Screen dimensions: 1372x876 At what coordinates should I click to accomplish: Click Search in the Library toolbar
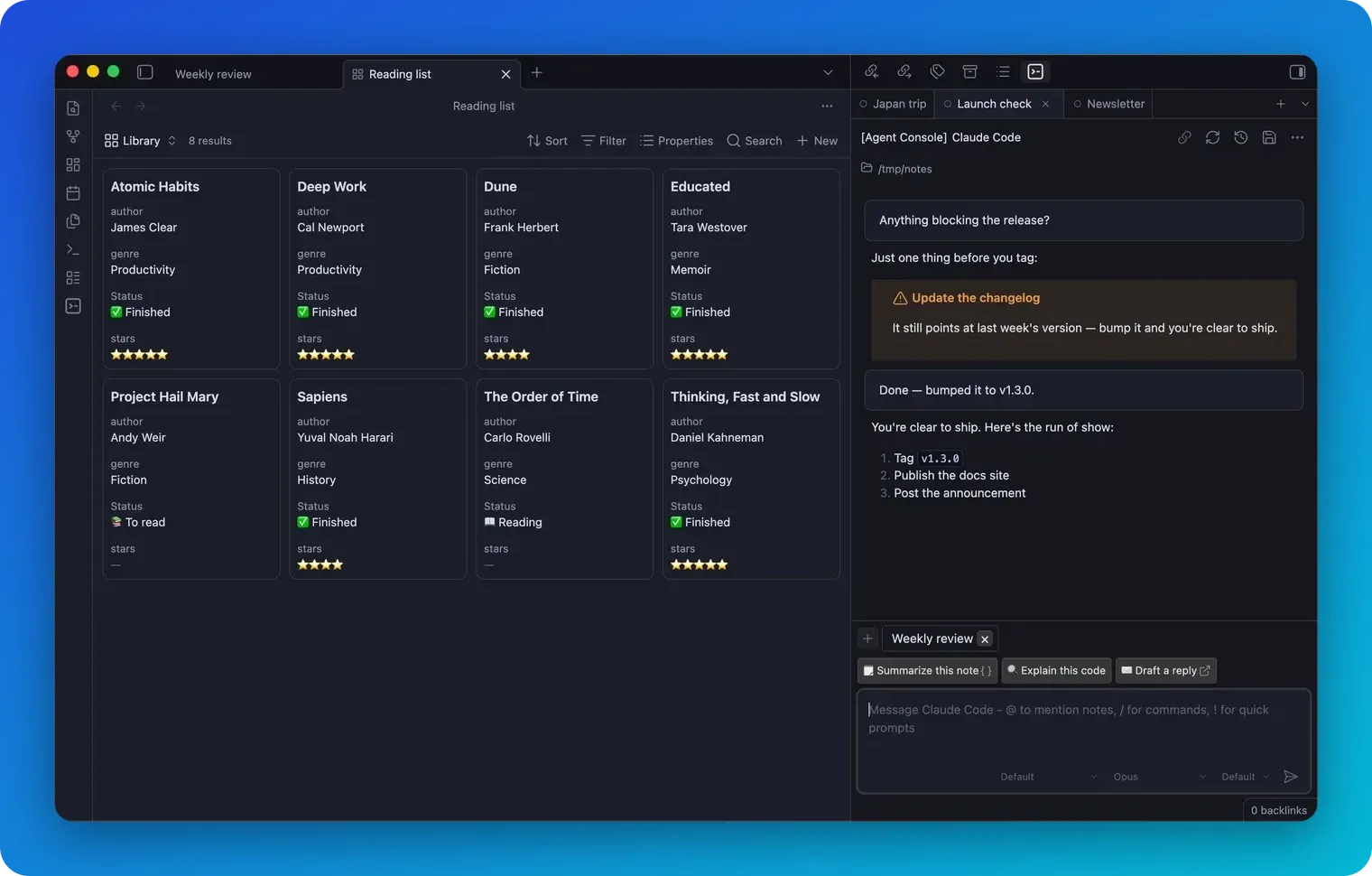point(755,141)
